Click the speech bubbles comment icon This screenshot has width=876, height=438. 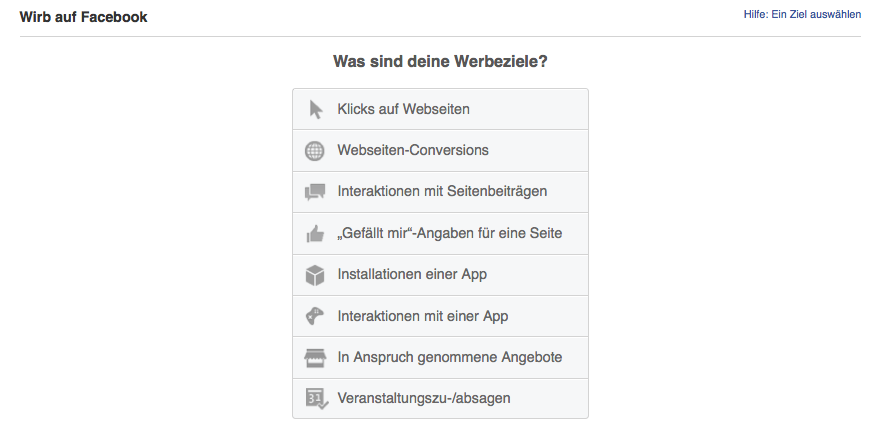[315, 192]
